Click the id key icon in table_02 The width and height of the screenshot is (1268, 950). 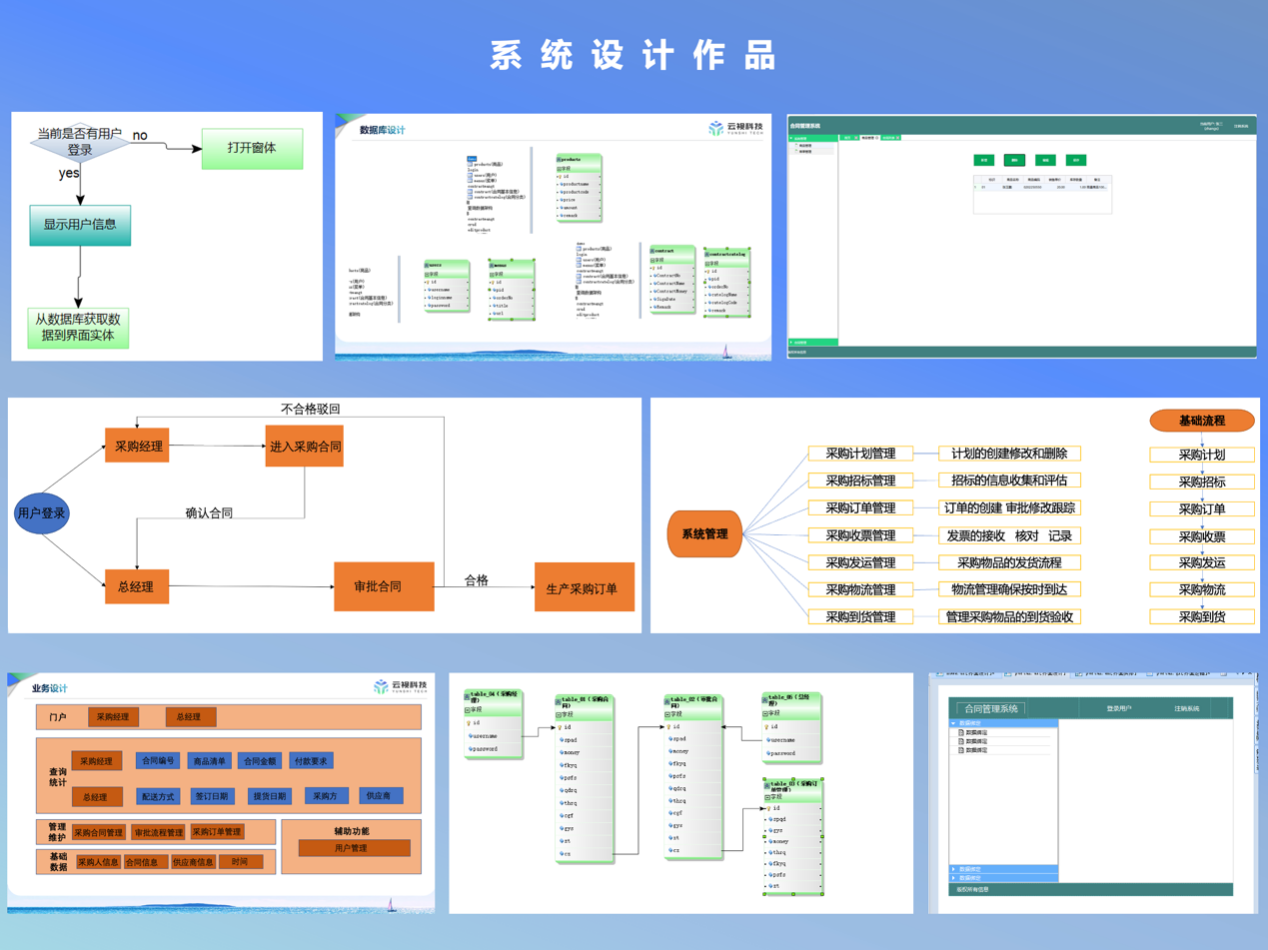click(669, 727)
